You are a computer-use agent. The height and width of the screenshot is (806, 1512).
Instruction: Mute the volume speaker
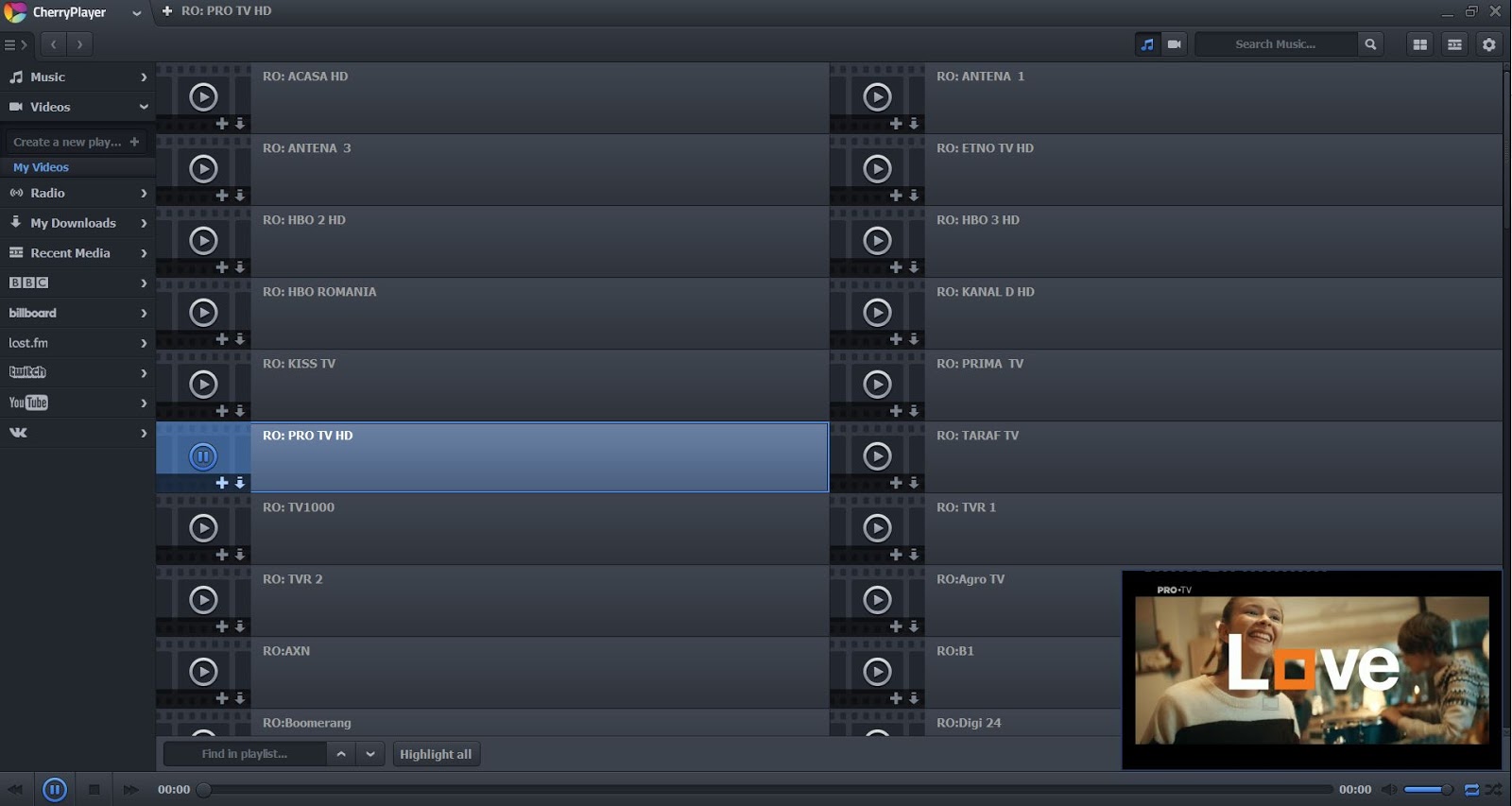click(1388, 789)
